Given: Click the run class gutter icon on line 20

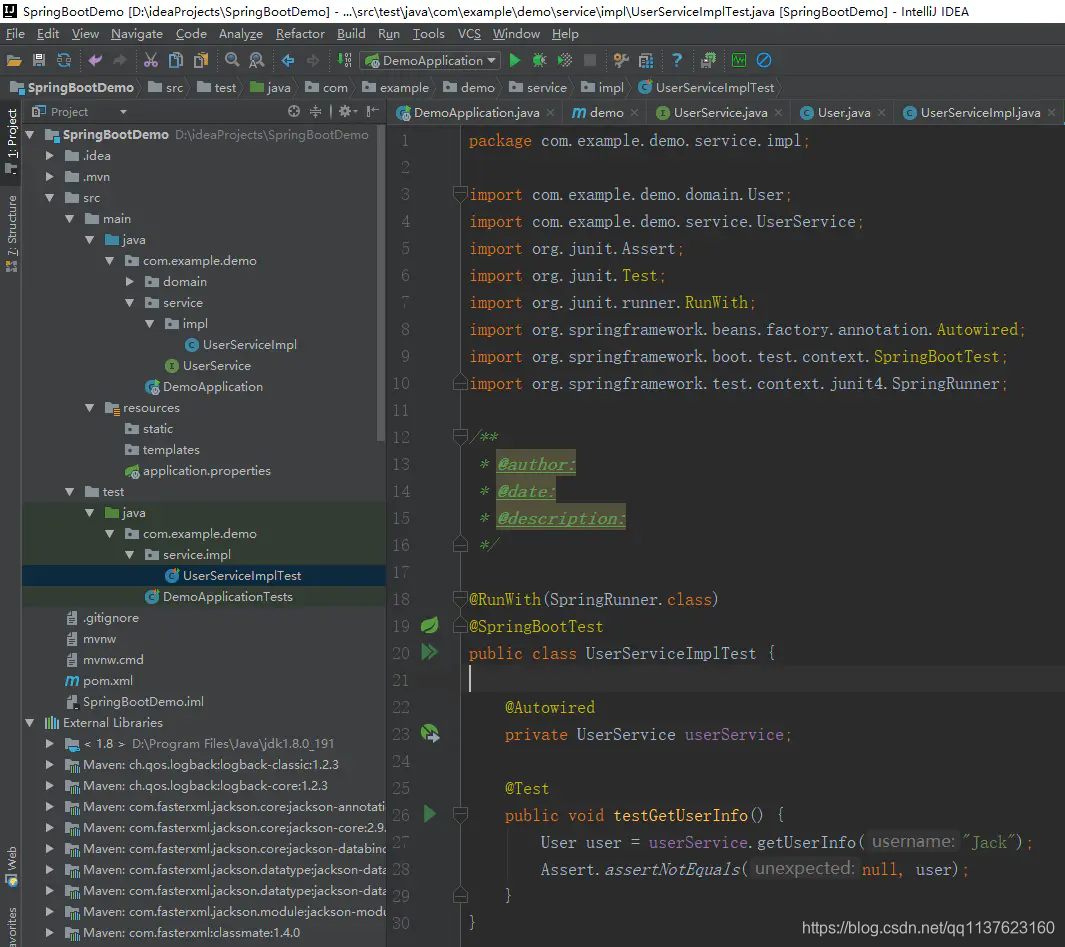Looking at the screenshot, I should pyautogui.click(x=429, y=652).
